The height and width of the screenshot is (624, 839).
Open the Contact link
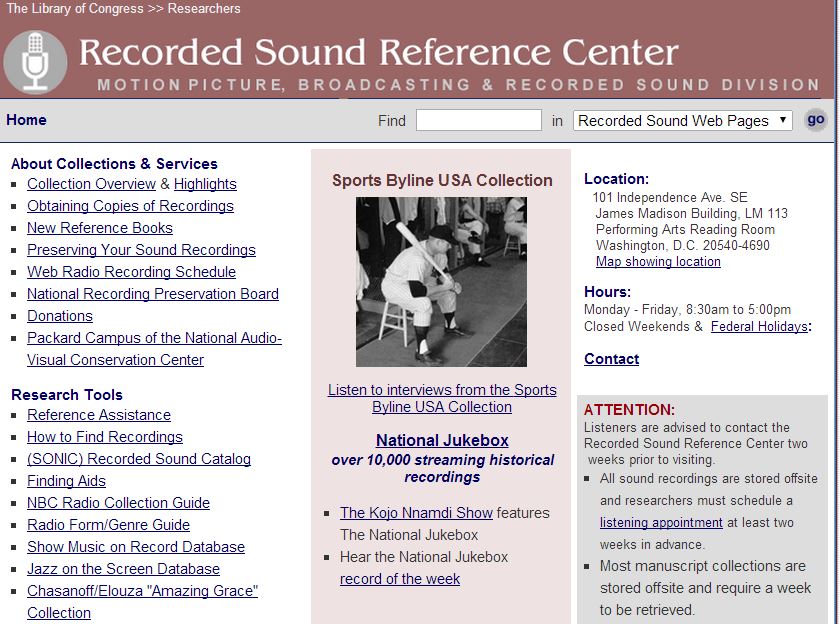pos(612,359)
